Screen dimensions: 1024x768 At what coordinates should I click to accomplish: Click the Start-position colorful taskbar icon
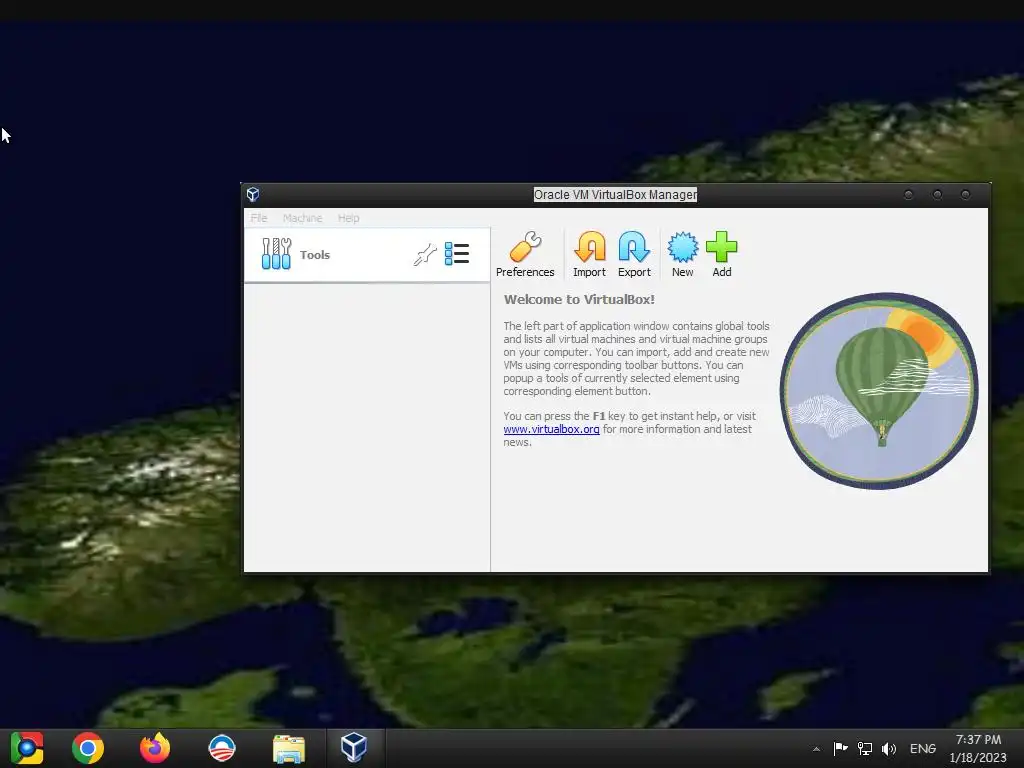click(x=27, y=748)
